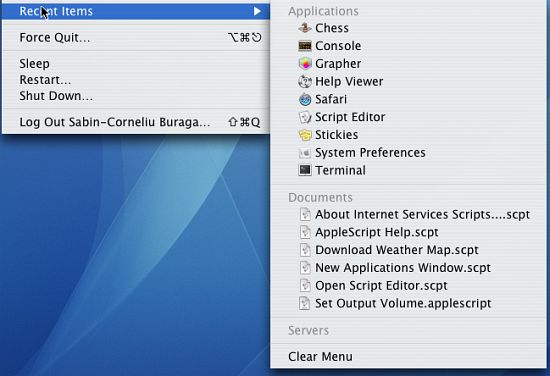
Task: Open the AppleScript Help.scpt document
Action: coord(408,232)
